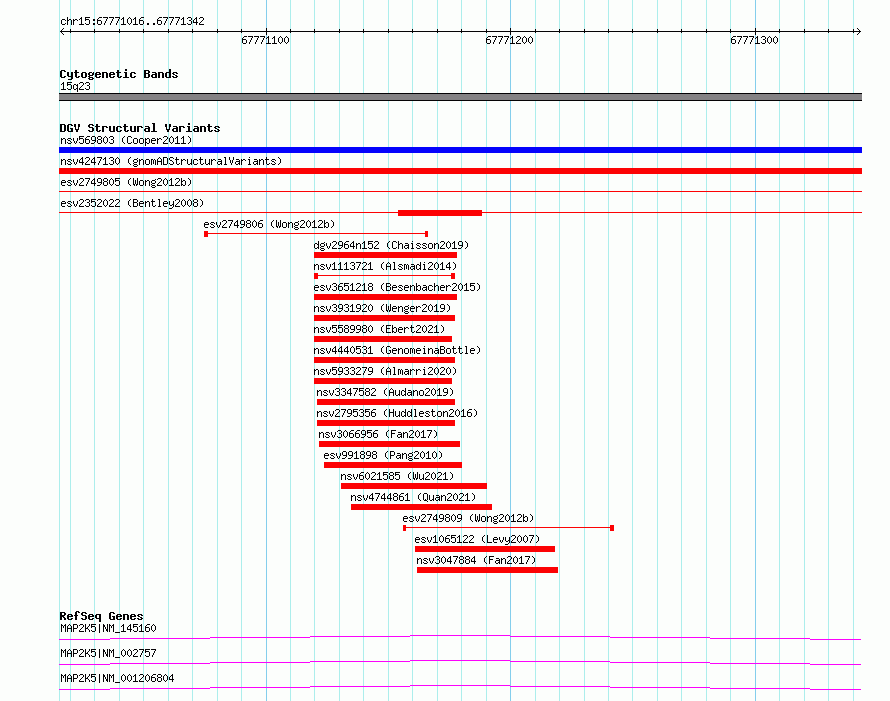
Task: Click the nsv569803 (Cooper2011) label
Action: (126, 140)
